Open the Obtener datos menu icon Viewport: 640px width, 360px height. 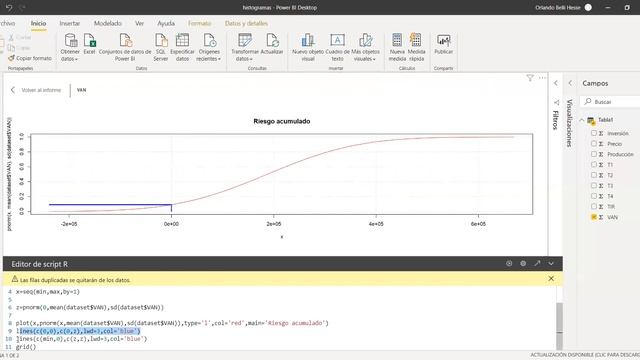70,41
